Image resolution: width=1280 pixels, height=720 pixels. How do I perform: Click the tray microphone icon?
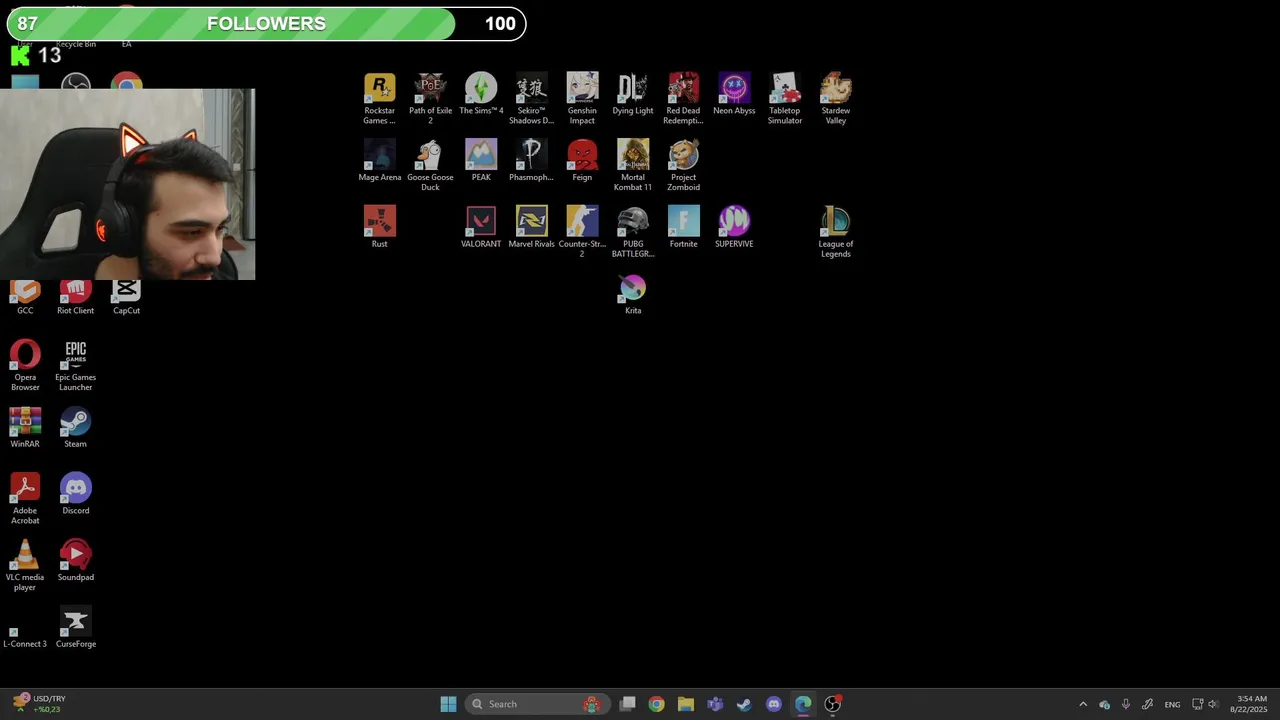tap(1126, 704)
